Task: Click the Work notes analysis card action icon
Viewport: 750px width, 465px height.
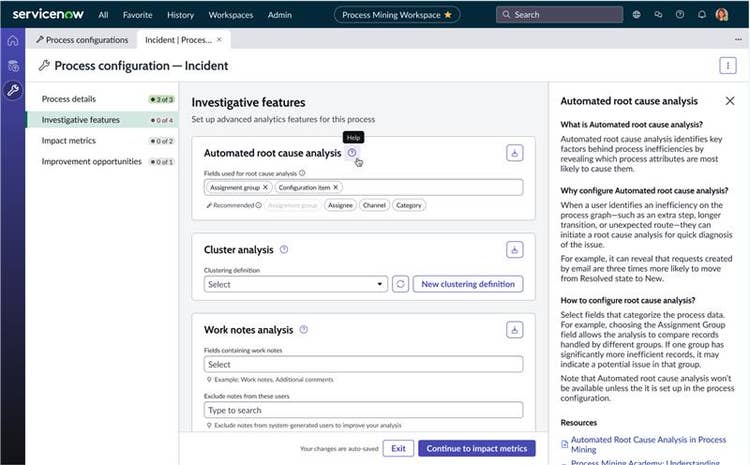Action: (x=515, y=330)
